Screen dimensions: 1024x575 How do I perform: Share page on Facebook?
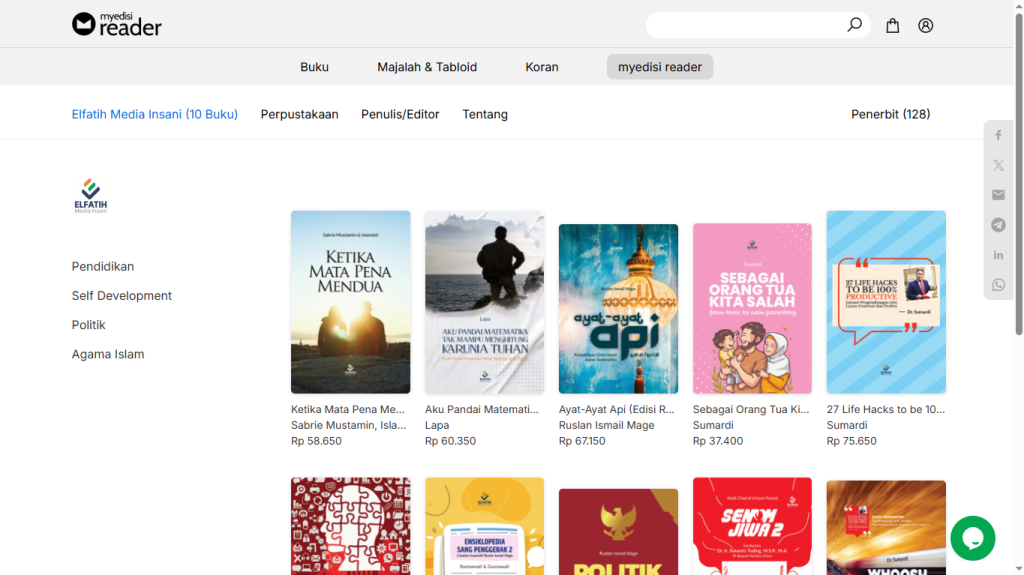tap(998, 135)
